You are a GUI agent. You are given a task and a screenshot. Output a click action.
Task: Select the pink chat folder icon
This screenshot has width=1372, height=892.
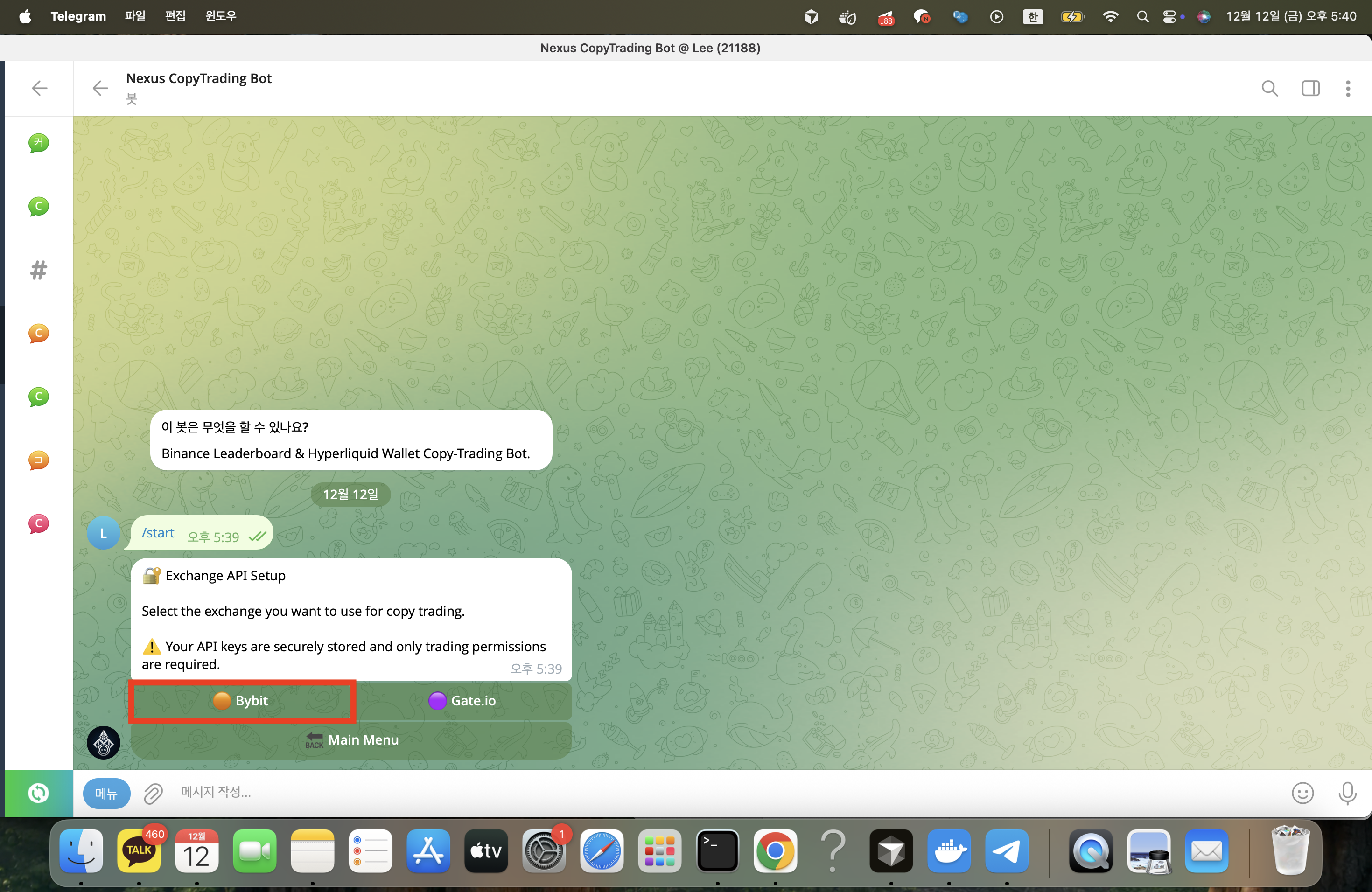[x=39, y=523]
